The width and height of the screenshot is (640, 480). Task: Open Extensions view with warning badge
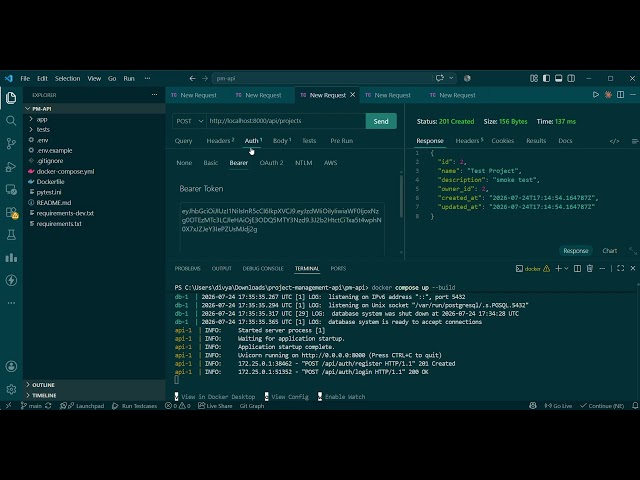click(x=11, y=212)
